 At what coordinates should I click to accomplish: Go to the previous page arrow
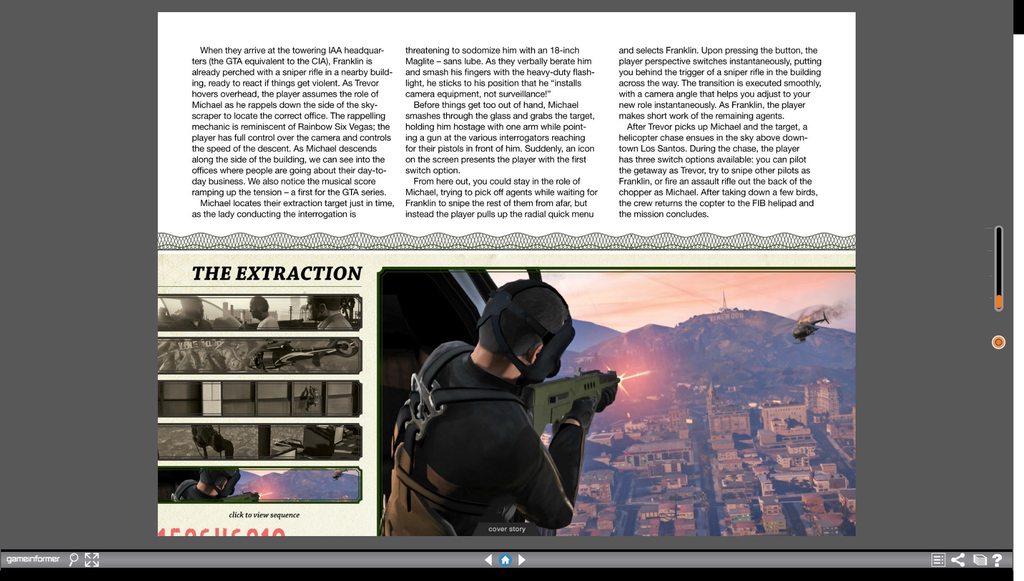coord(488,560)
